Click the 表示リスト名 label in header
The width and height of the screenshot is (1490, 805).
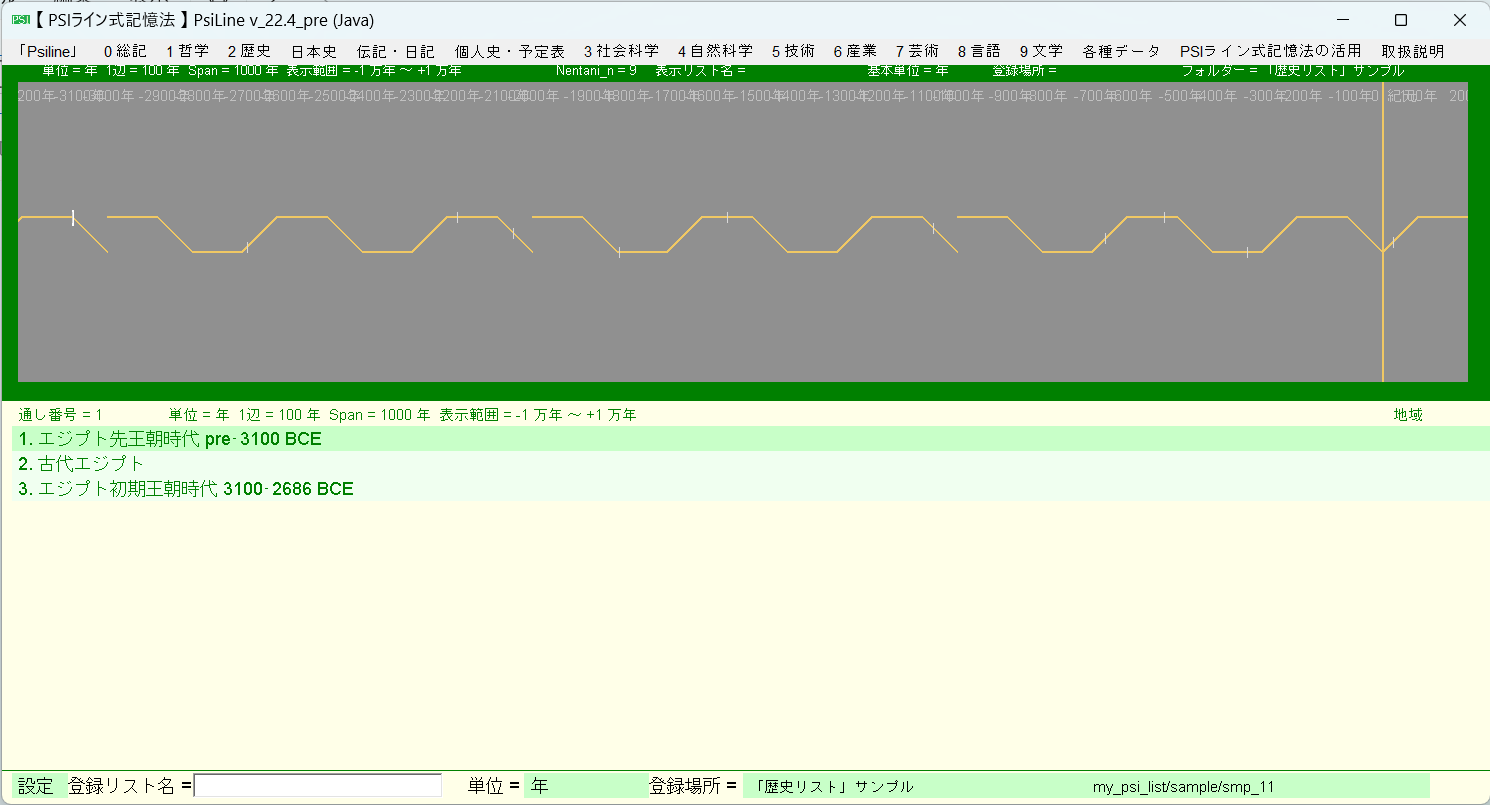(700, 71)
